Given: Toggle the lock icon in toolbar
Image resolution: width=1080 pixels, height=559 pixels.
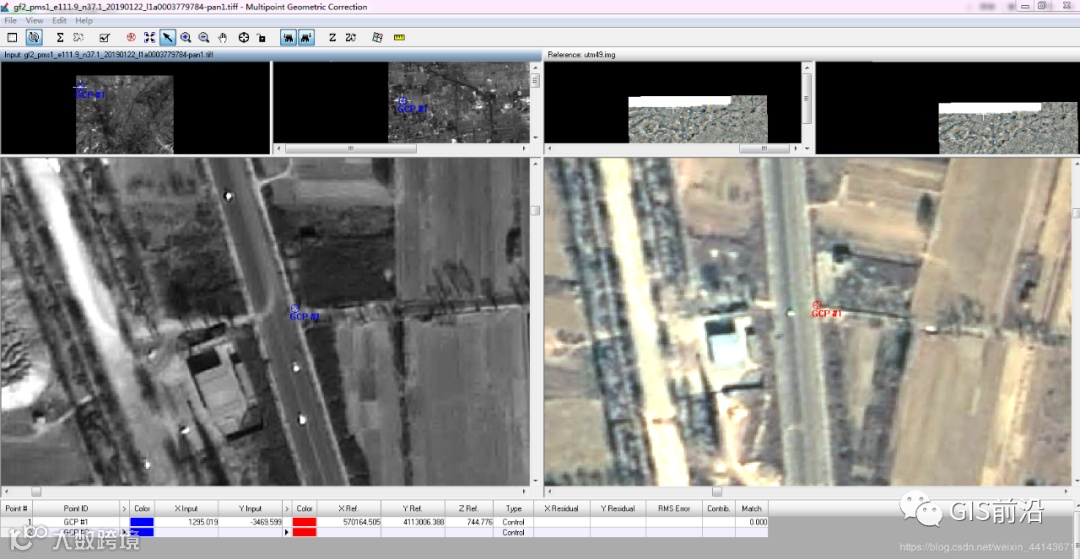Looking at the screenshot, I should tap(261, 37).
